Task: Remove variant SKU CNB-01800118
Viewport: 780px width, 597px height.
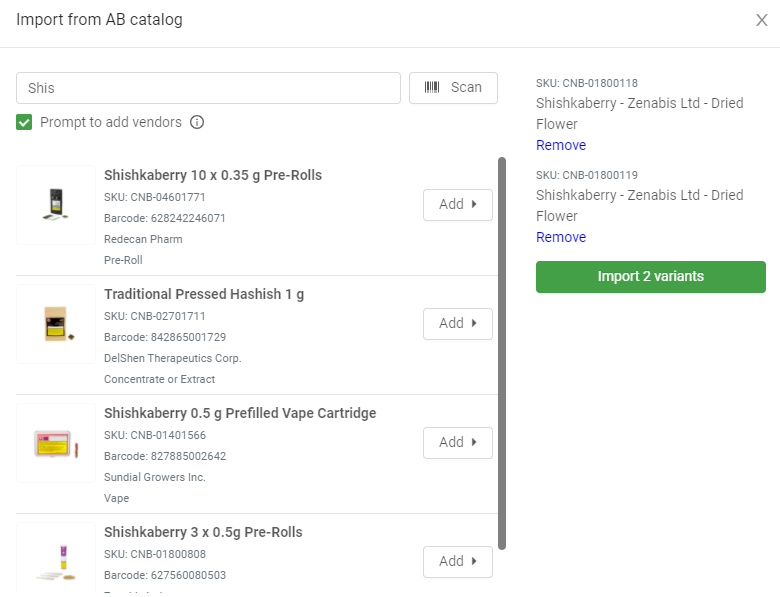Action: pyautogui.click(x=561, y=145)
